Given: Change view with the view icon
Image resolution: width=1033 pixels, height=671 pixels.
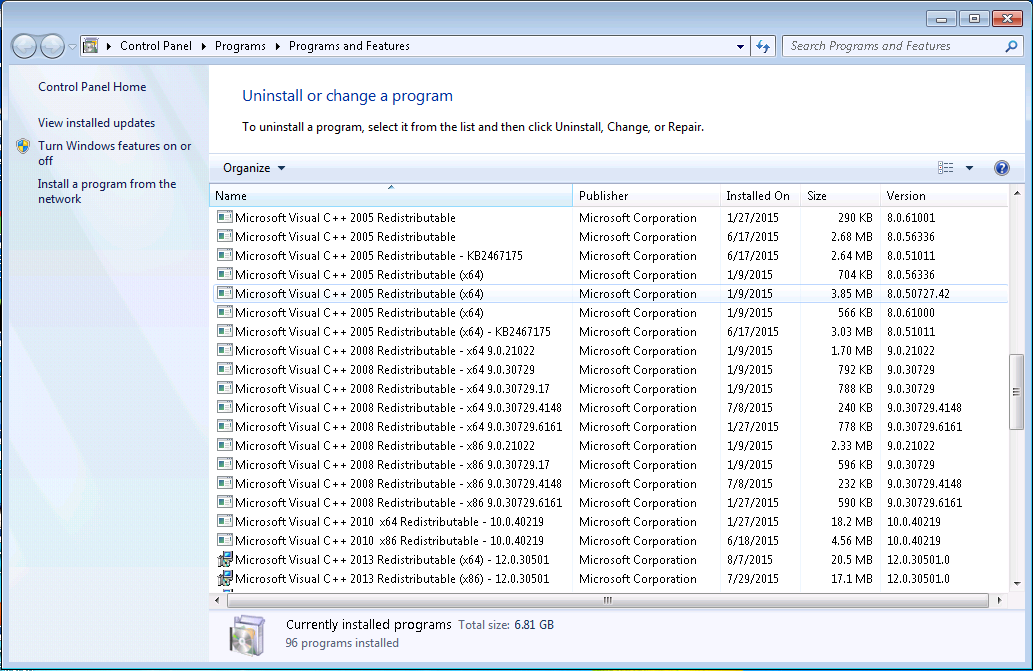Looking at the screenshot, I should click(x=945, y=168).
